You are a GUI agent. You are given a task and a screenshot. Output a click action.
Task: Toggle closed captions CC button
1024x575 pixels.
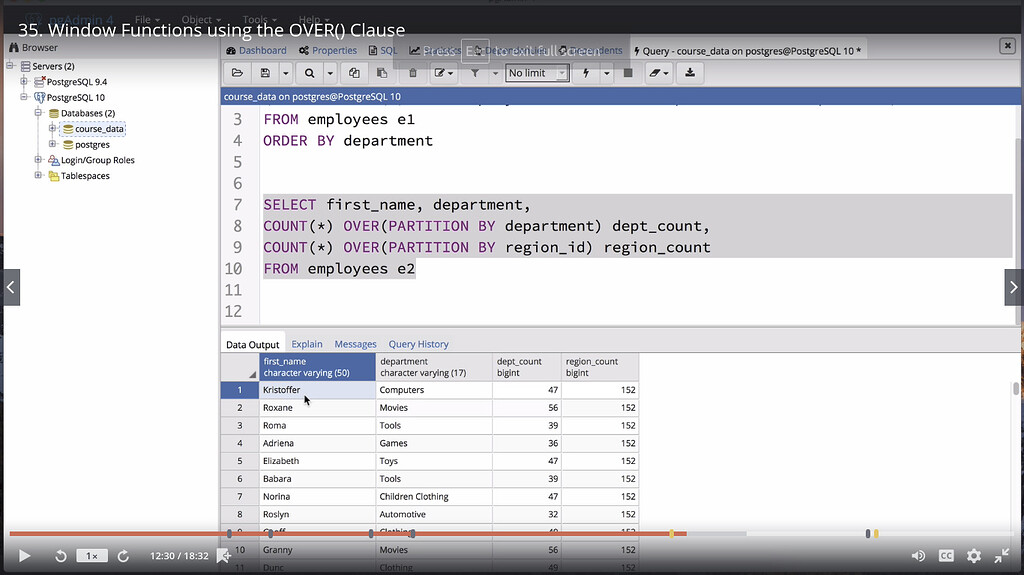click(x=946, y=556)
